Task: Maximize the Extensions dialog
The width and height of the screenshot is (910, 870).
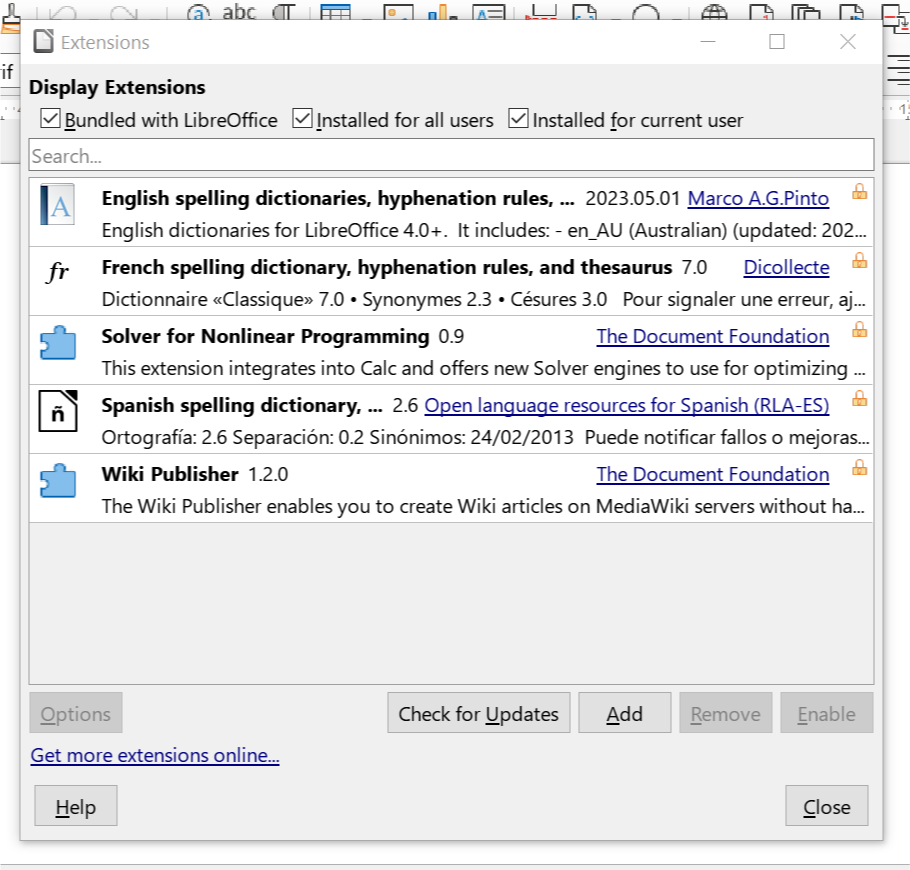Action: [x=777, y=42]
